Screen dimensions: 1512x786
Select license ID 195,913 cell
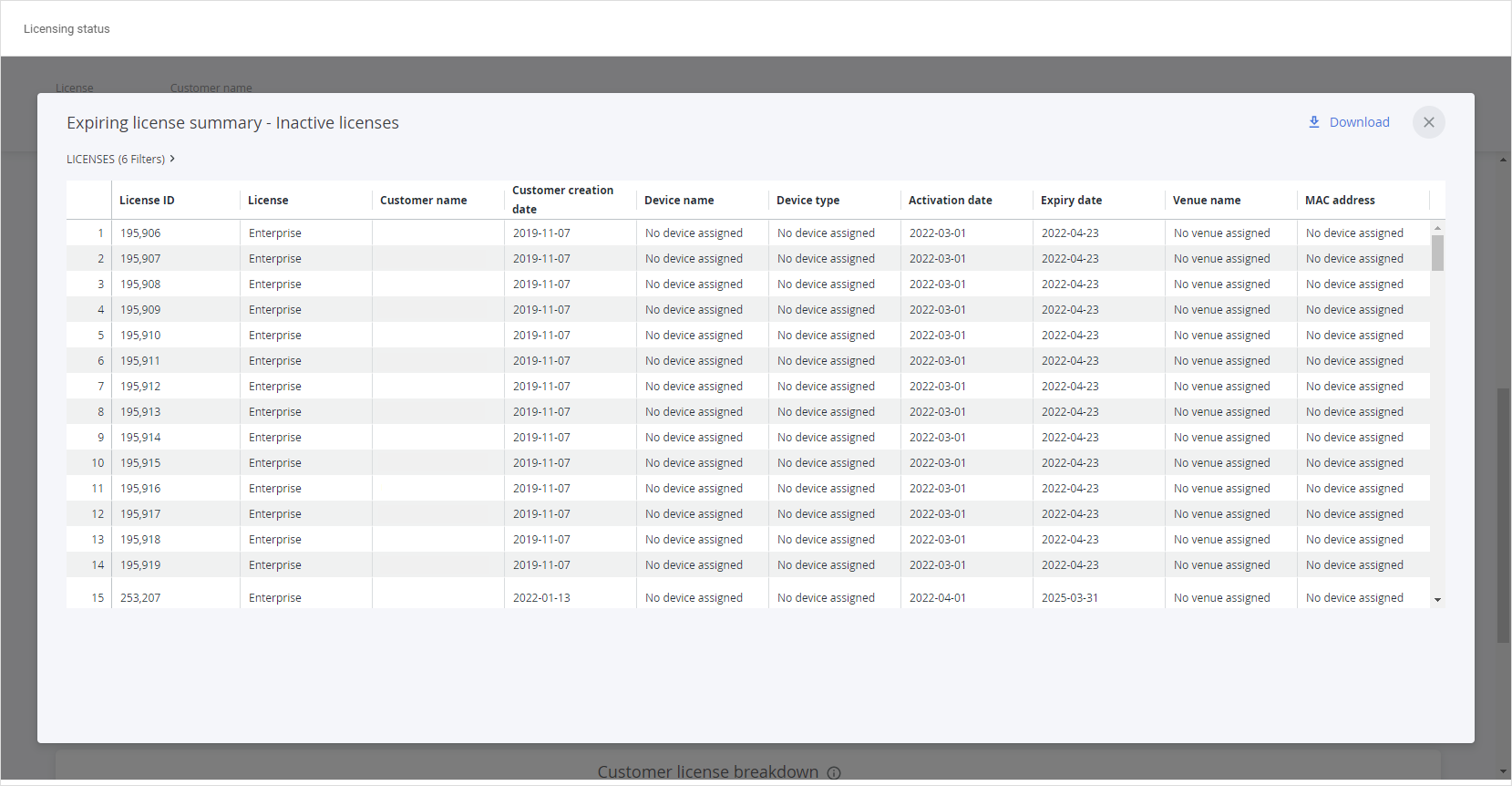tap(176, 412)
